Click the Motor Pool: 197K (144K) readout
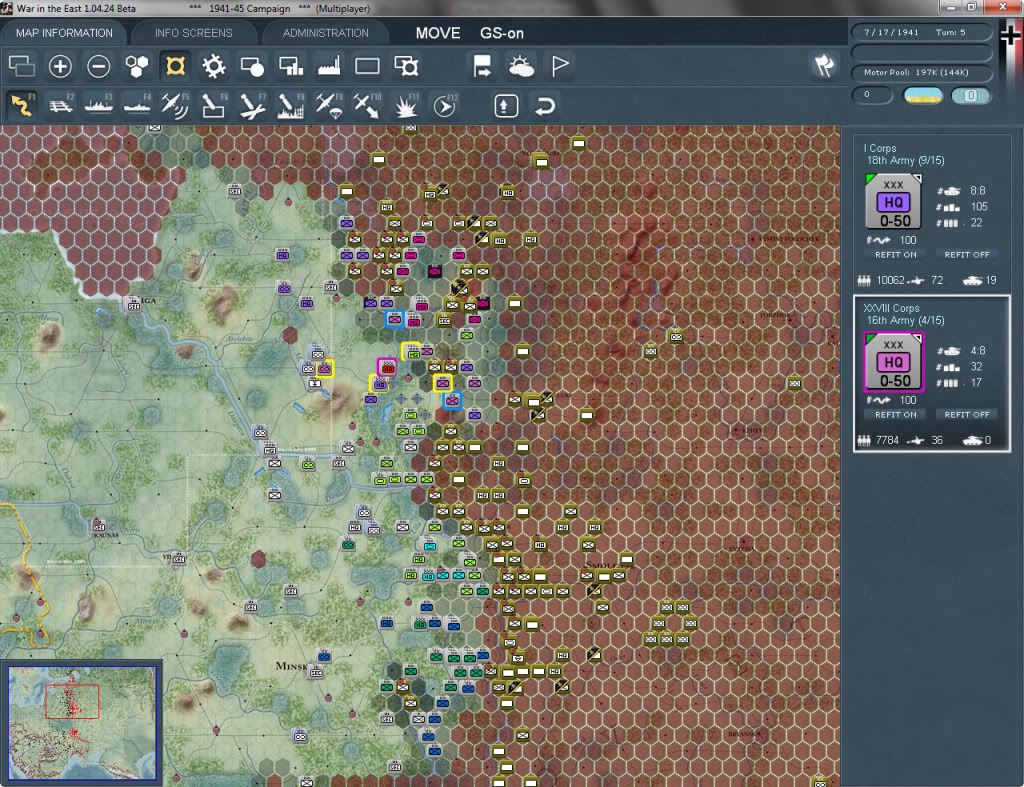1024x787 pixels. 921,72
